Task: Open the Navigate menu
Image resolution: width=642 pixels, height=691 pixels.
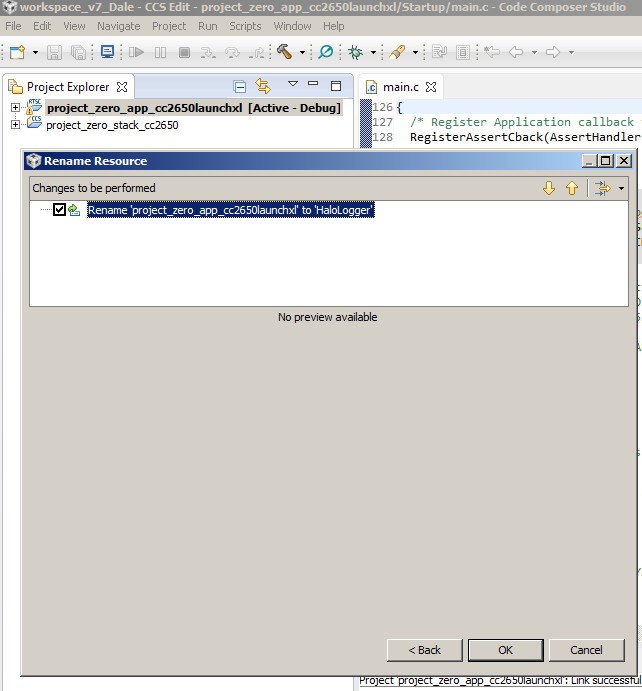Action: coord(119,26)
